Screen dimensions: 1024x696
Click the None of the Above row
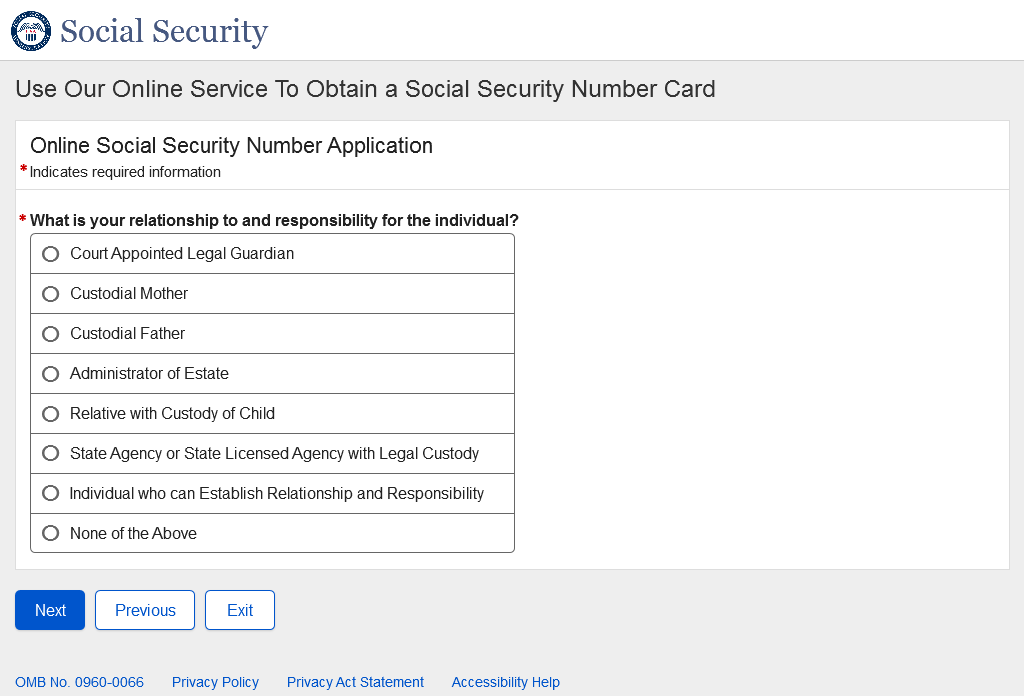pos(272,534)
